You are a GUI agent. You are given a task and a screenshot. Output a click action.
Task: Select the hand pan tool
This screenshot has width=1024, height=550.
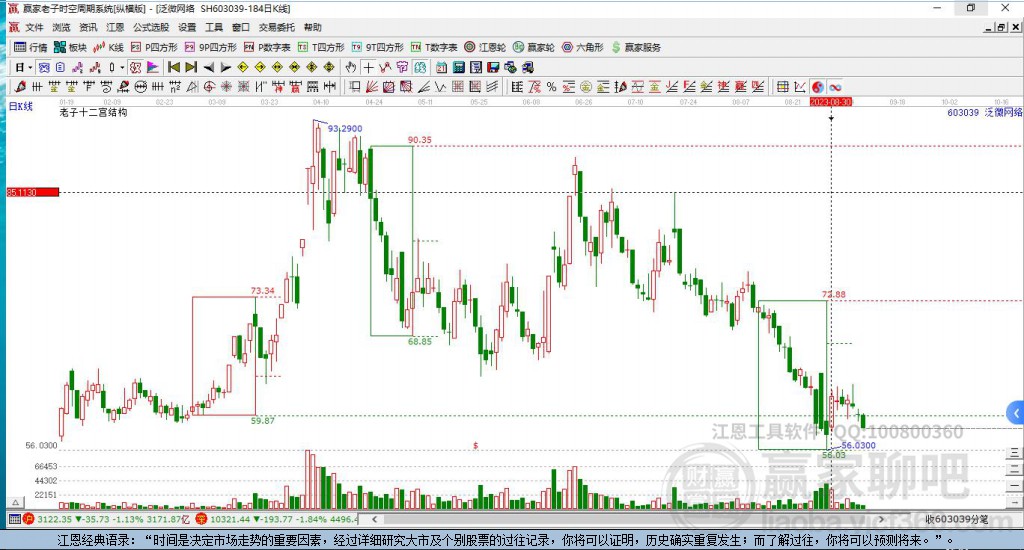[351, 67]
